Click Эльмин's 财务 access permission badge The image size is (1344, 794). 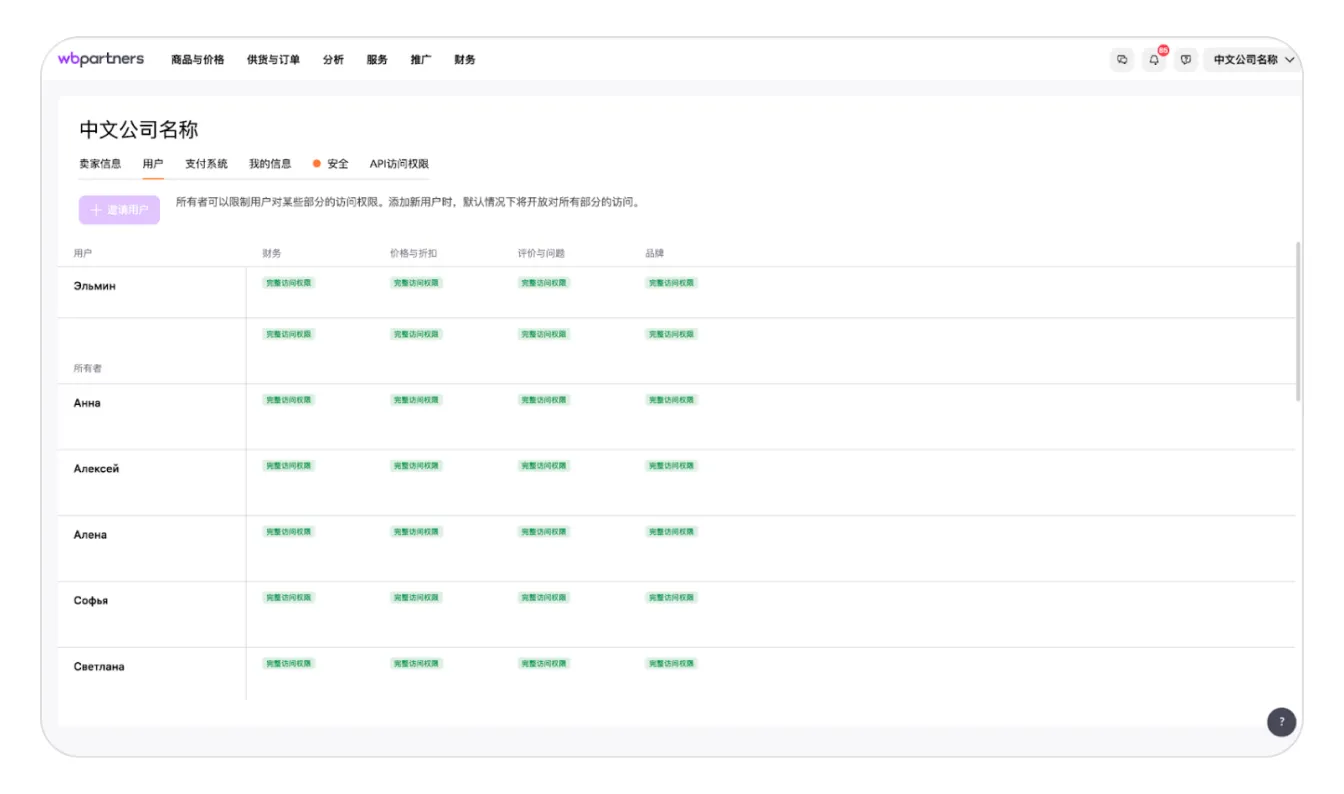coord(288,283)
